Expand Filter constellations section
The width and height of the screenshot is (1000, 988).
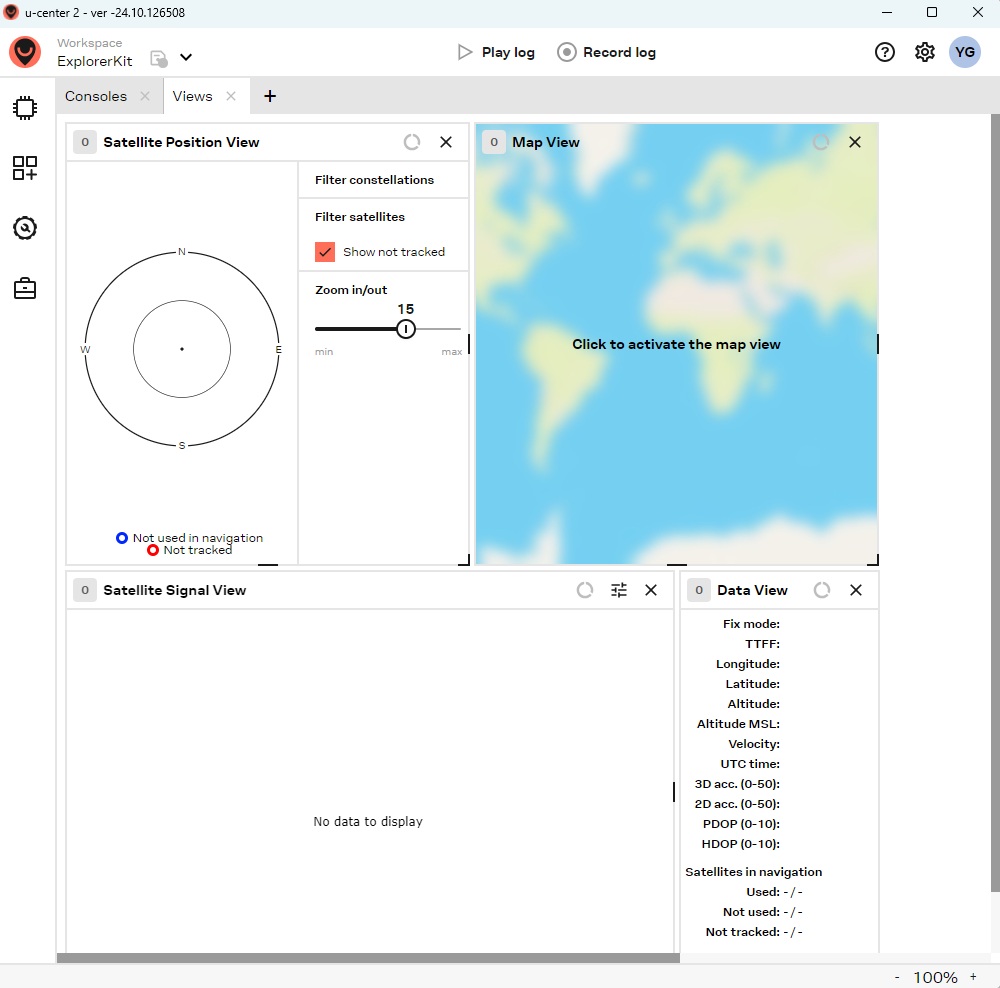coord(374,180)
